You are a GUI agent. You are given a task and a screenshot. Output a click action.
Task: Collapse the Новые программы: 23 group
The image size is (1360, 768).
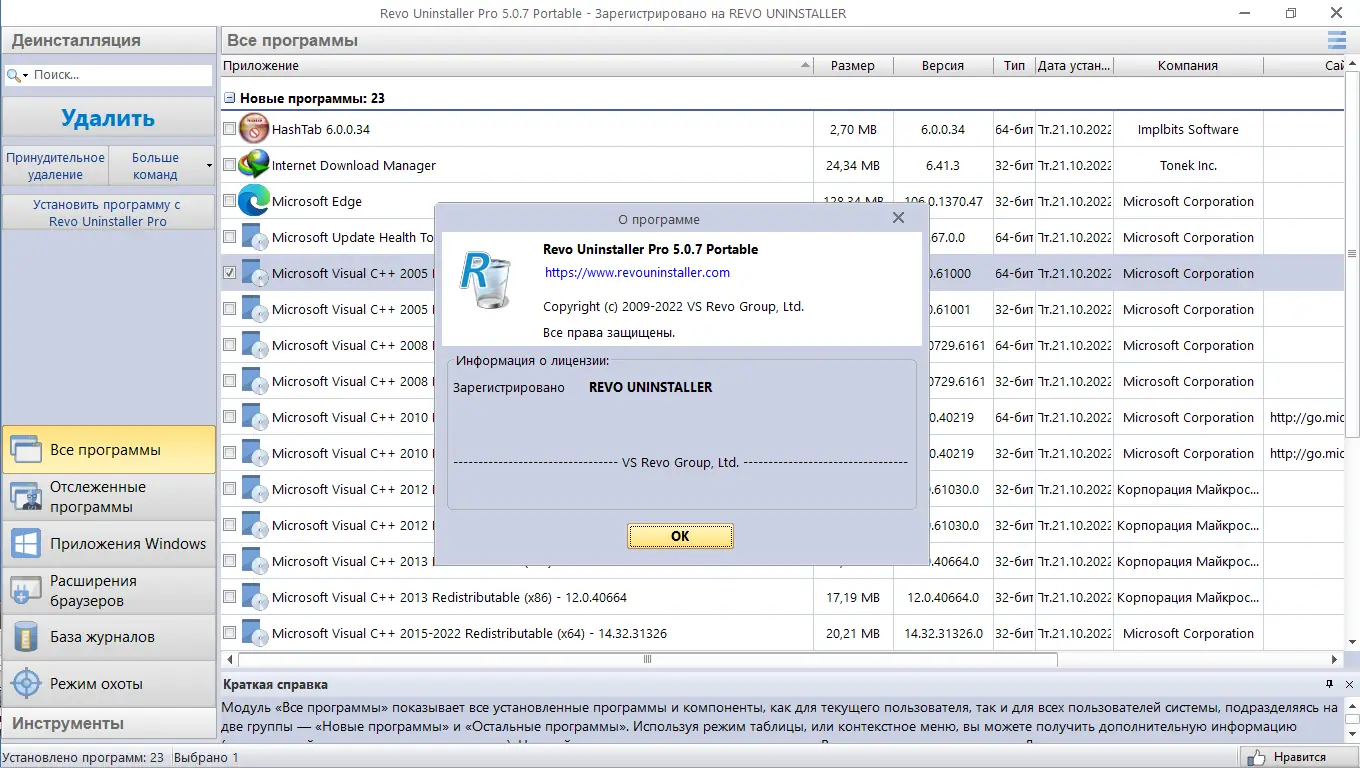(x=229, y=98)
